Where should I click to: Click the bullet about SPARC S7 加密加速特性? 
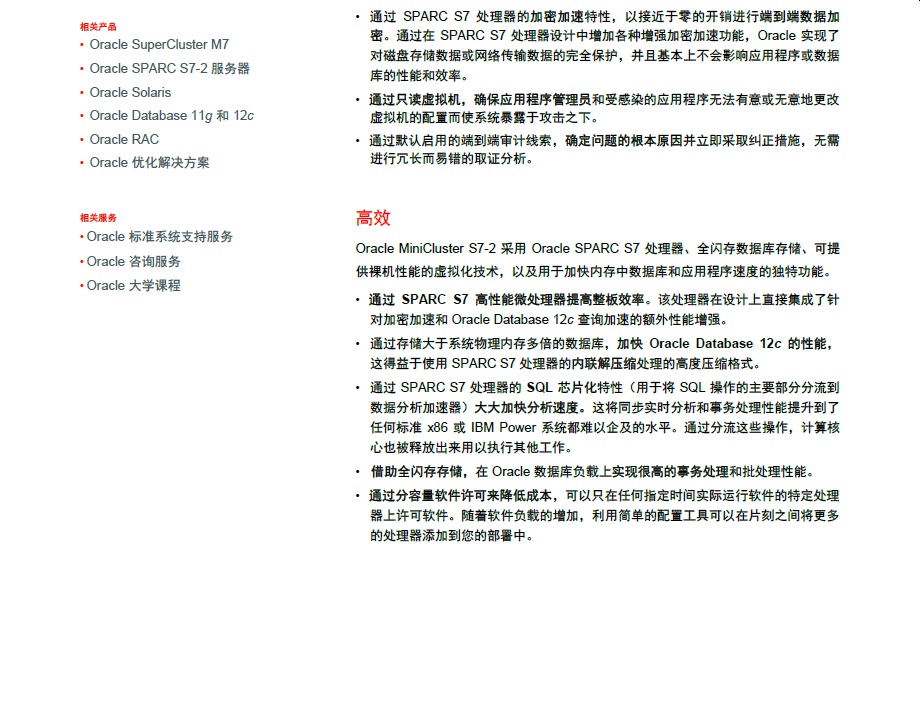(x=603, y=46)
